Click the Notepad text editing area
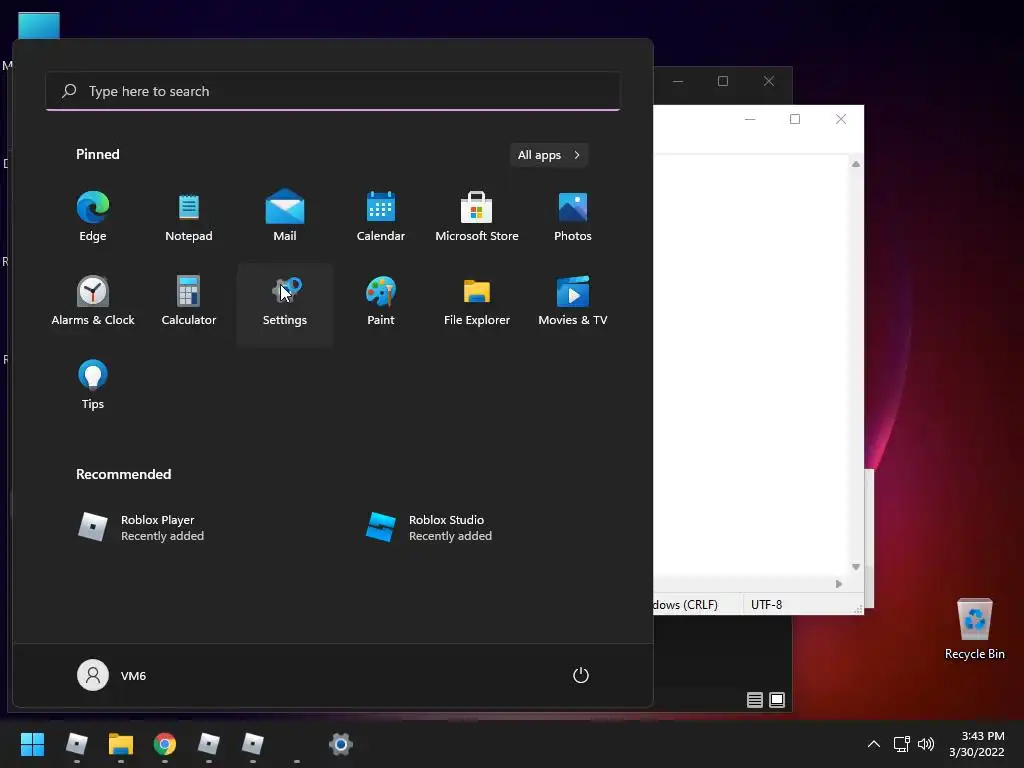1024x768 pixels. pyautogui.click(x=751, y=364)
